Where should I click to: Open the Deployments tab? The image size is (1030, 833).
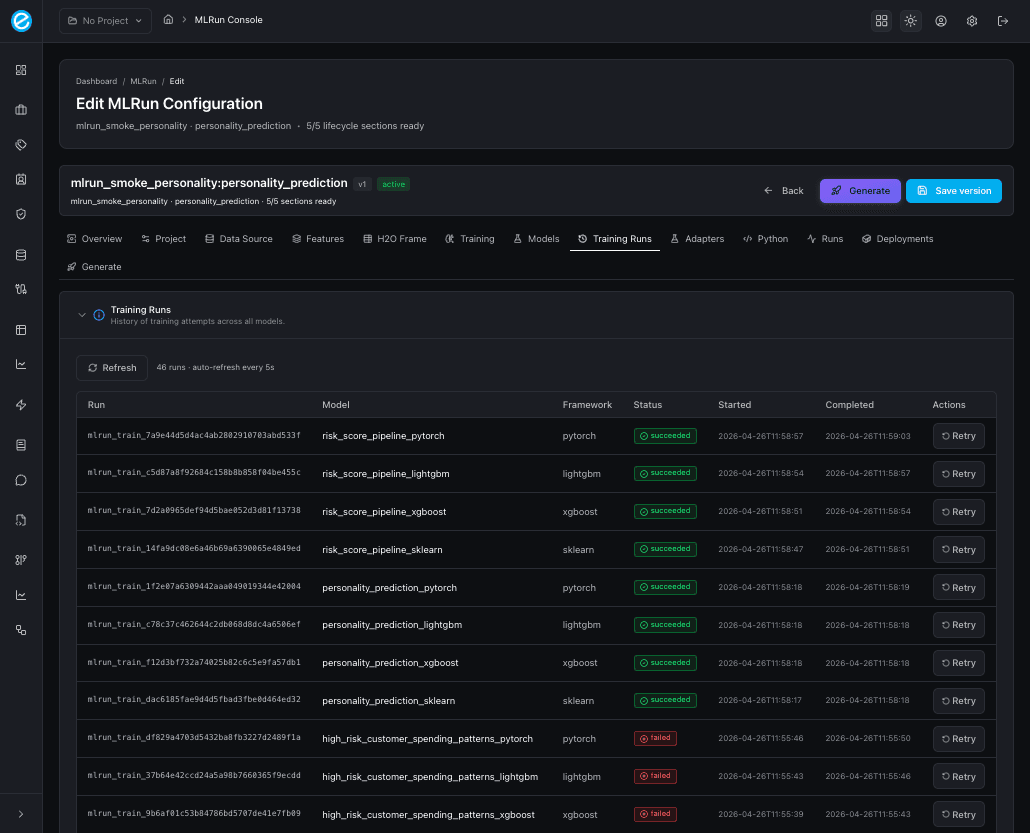(897, 238)
